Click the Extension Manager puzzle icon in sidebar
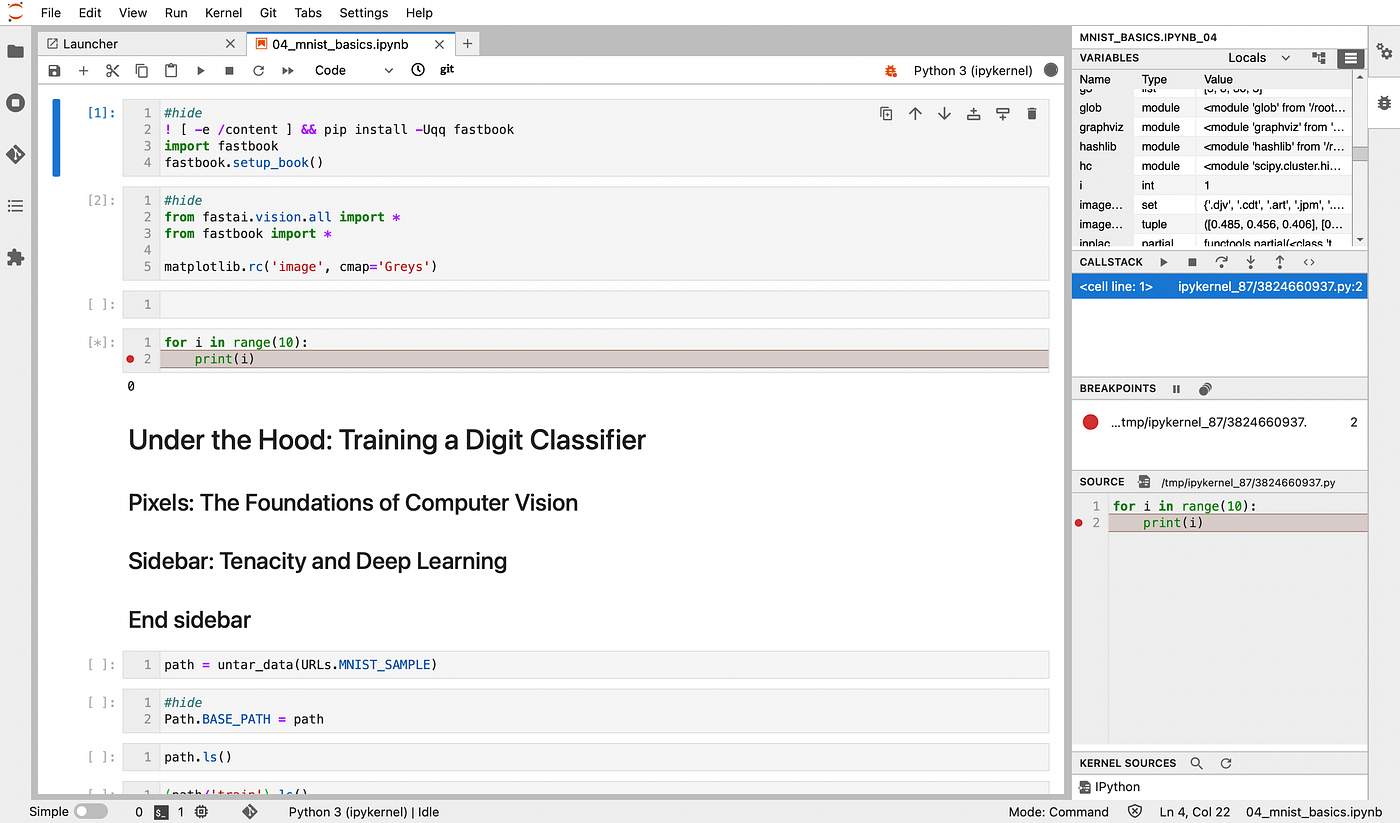The width and height of the screenshot is (1400, 823). tap(15, 258)
